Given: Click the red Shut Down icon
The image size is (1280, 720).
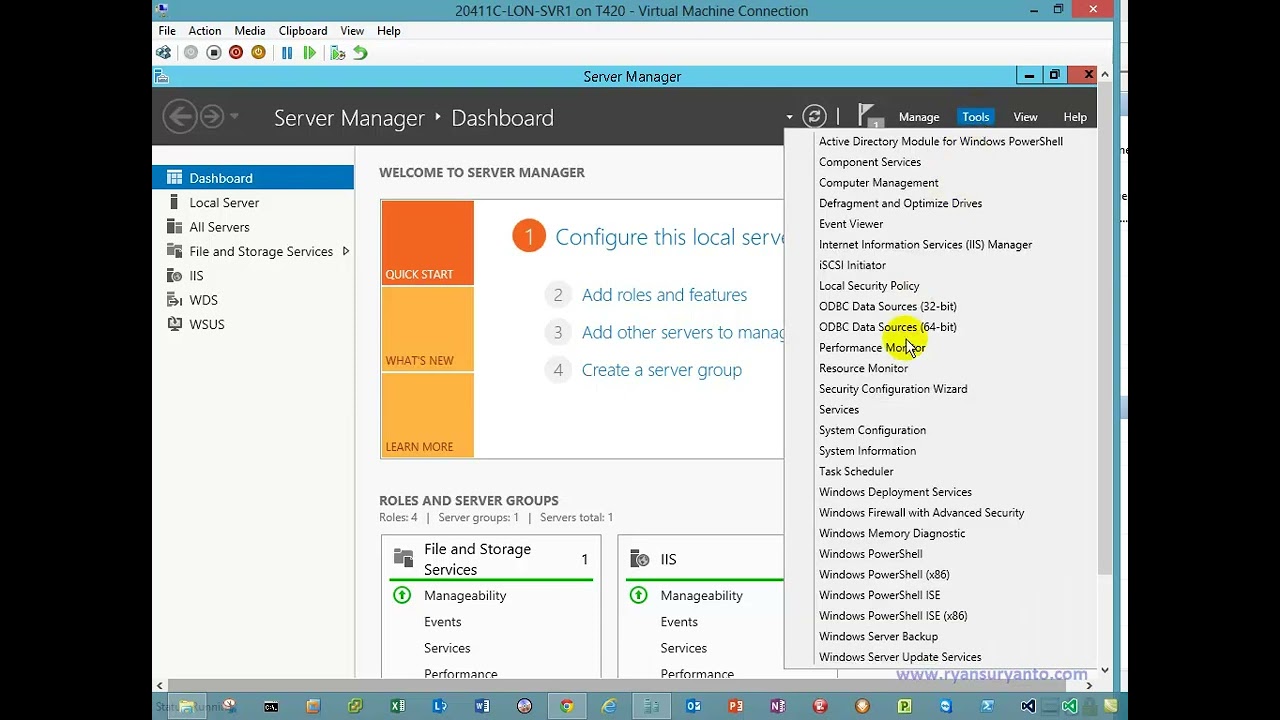Looking at the screenshot, I should [236, 53].
